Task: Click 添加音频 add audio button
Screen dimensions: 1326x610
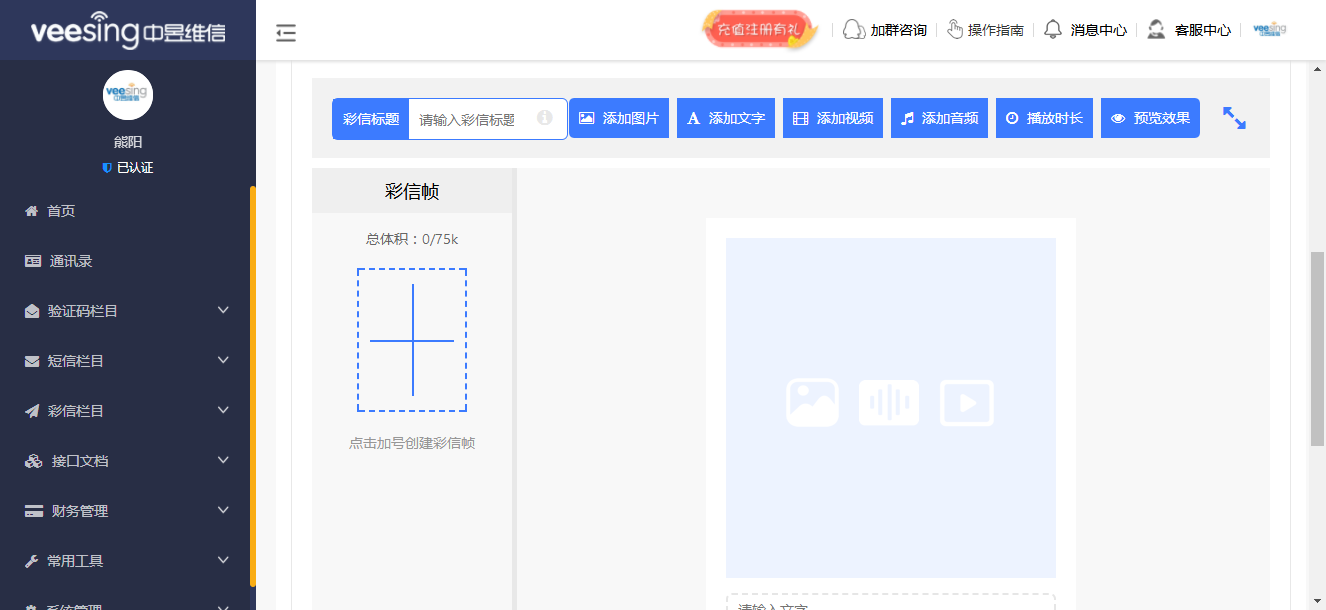Action: pos(940,118)
